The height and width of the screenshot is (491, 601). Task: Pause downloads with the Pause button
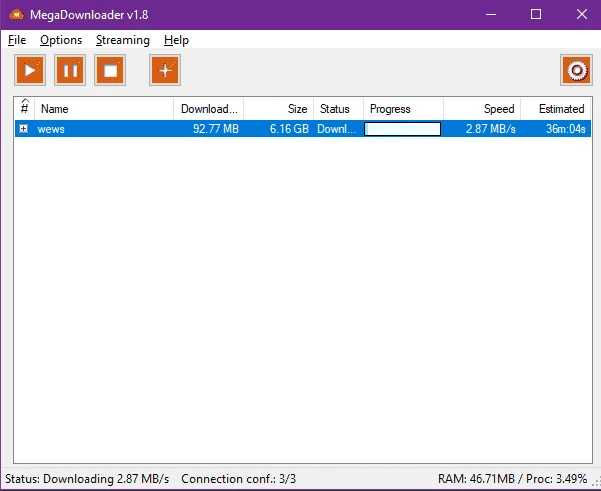click(70, 70)
